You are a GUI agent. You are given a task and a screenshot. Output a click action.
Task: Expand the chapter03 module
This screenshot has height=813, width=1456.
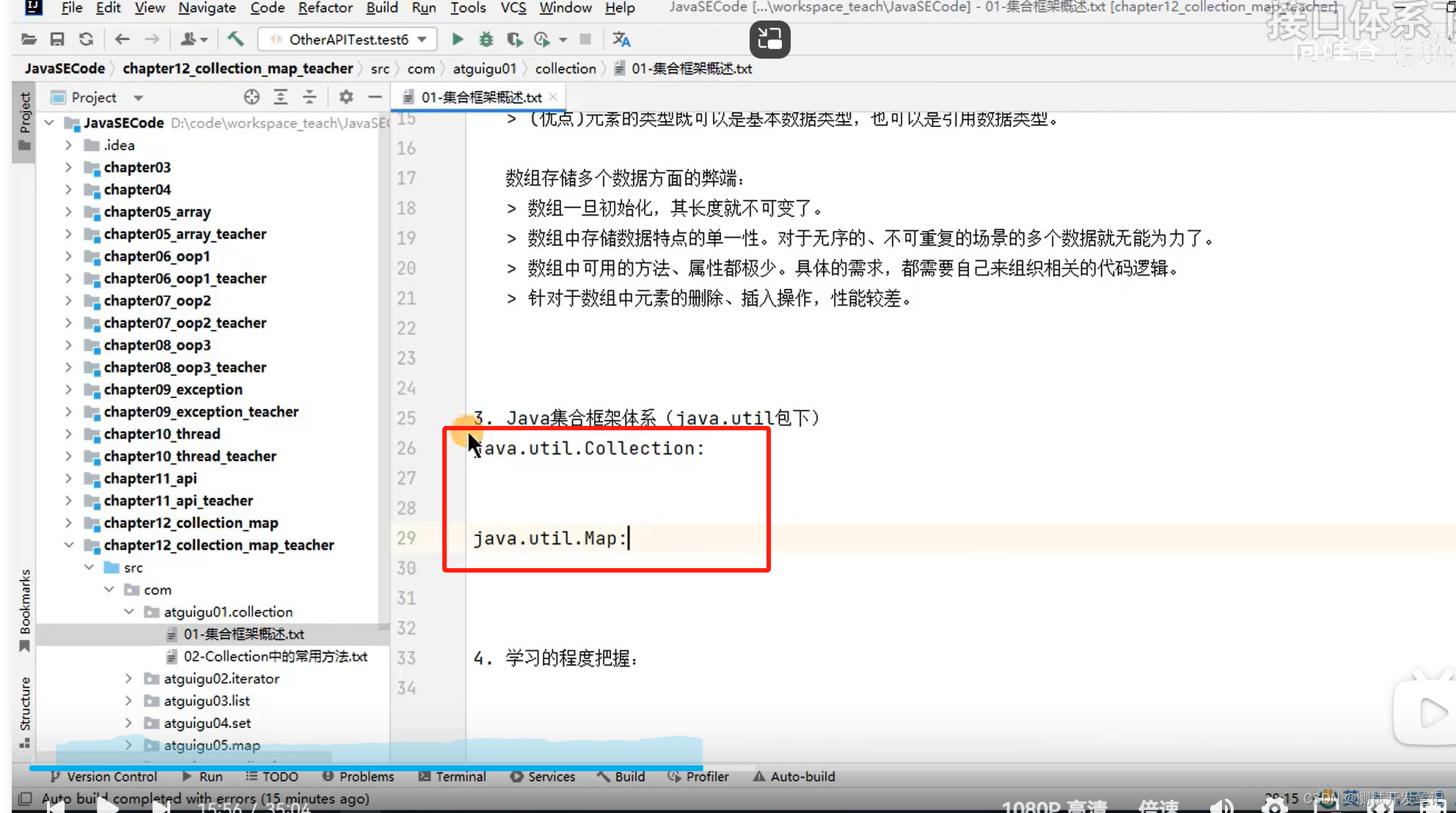coord(68,167)
